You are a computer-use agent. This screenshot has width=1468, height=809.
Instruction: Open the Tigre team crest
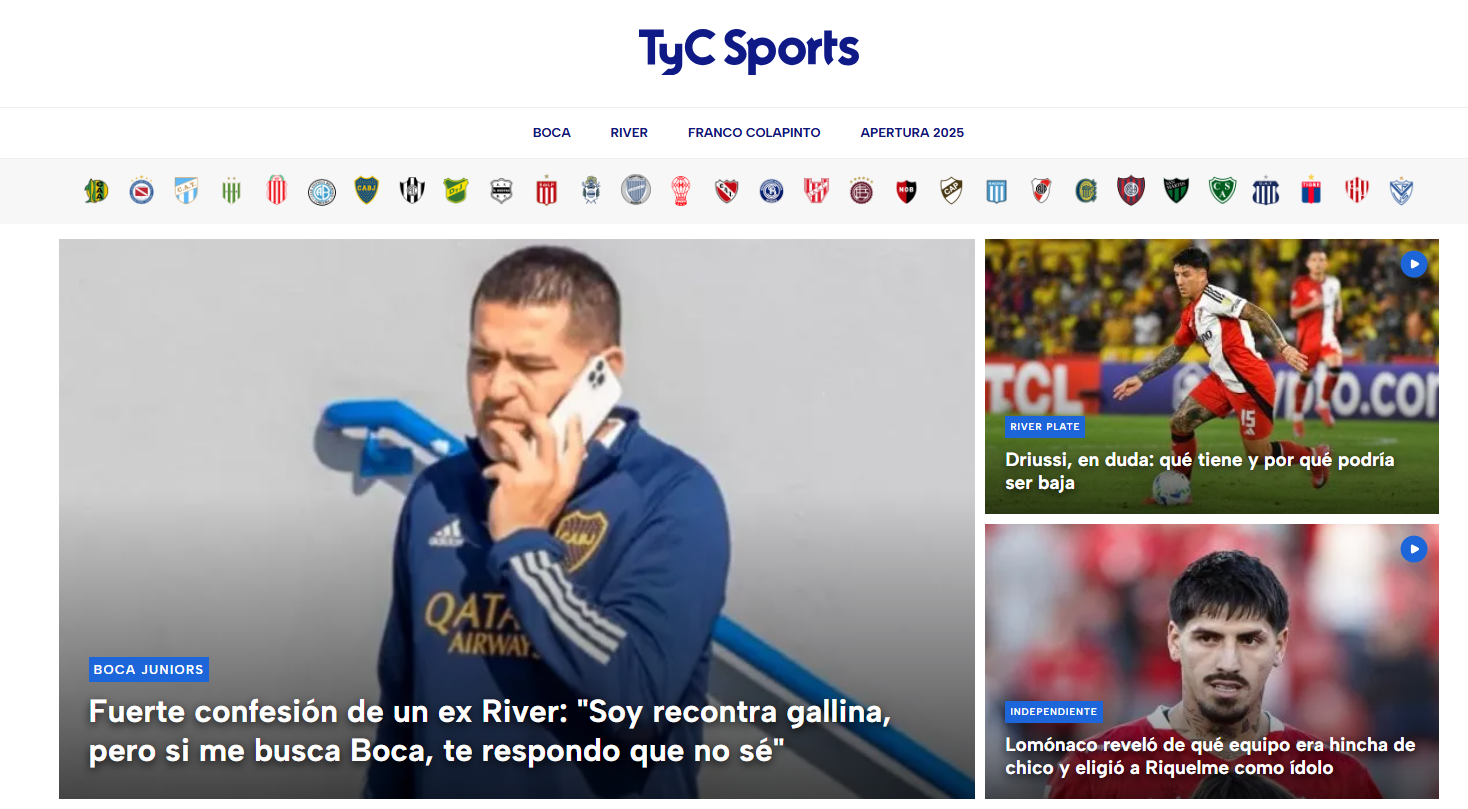click(1311, 191)
